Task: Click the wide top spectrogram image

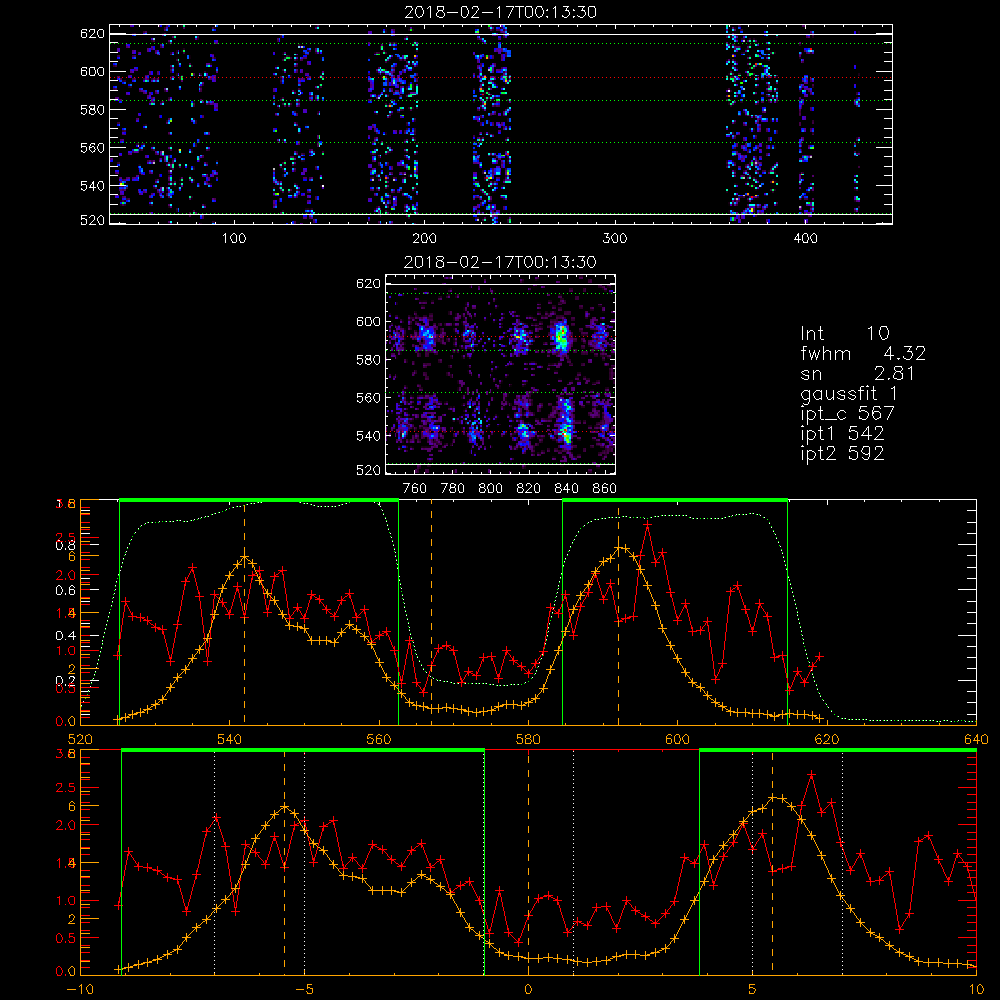Action: [x=501, y=124]
